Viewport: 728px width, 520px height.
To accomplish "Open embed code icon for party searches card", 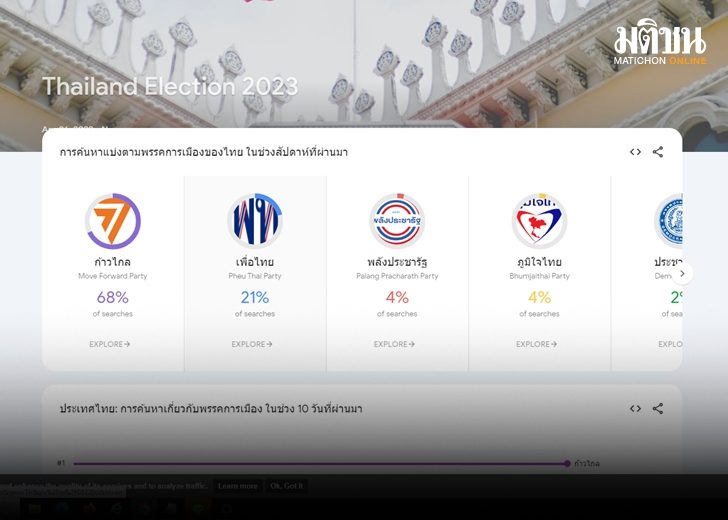I will point(635,152).
